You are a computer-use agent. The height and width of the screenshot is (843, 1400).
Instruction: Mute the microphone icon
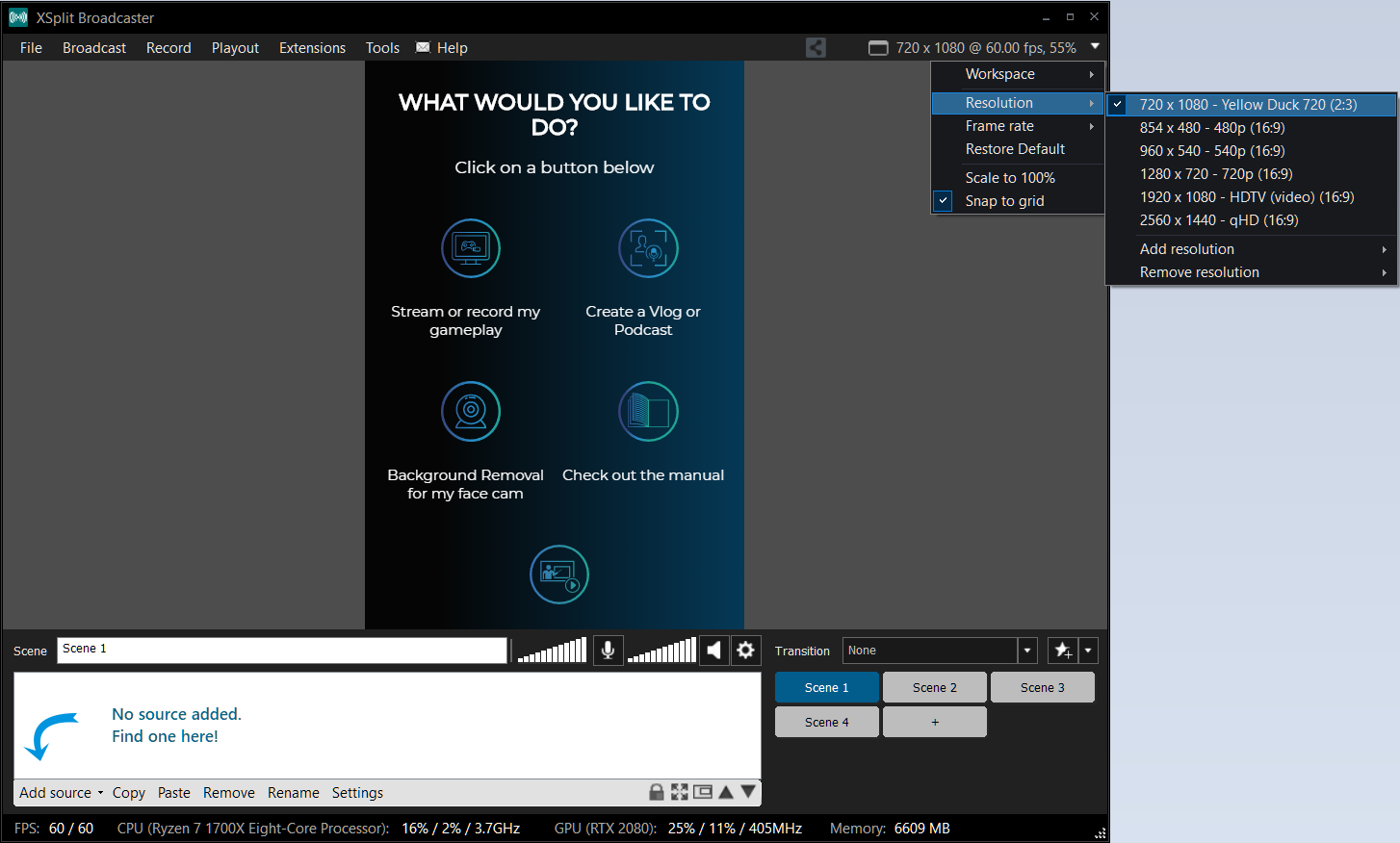[x=608, y=651]
